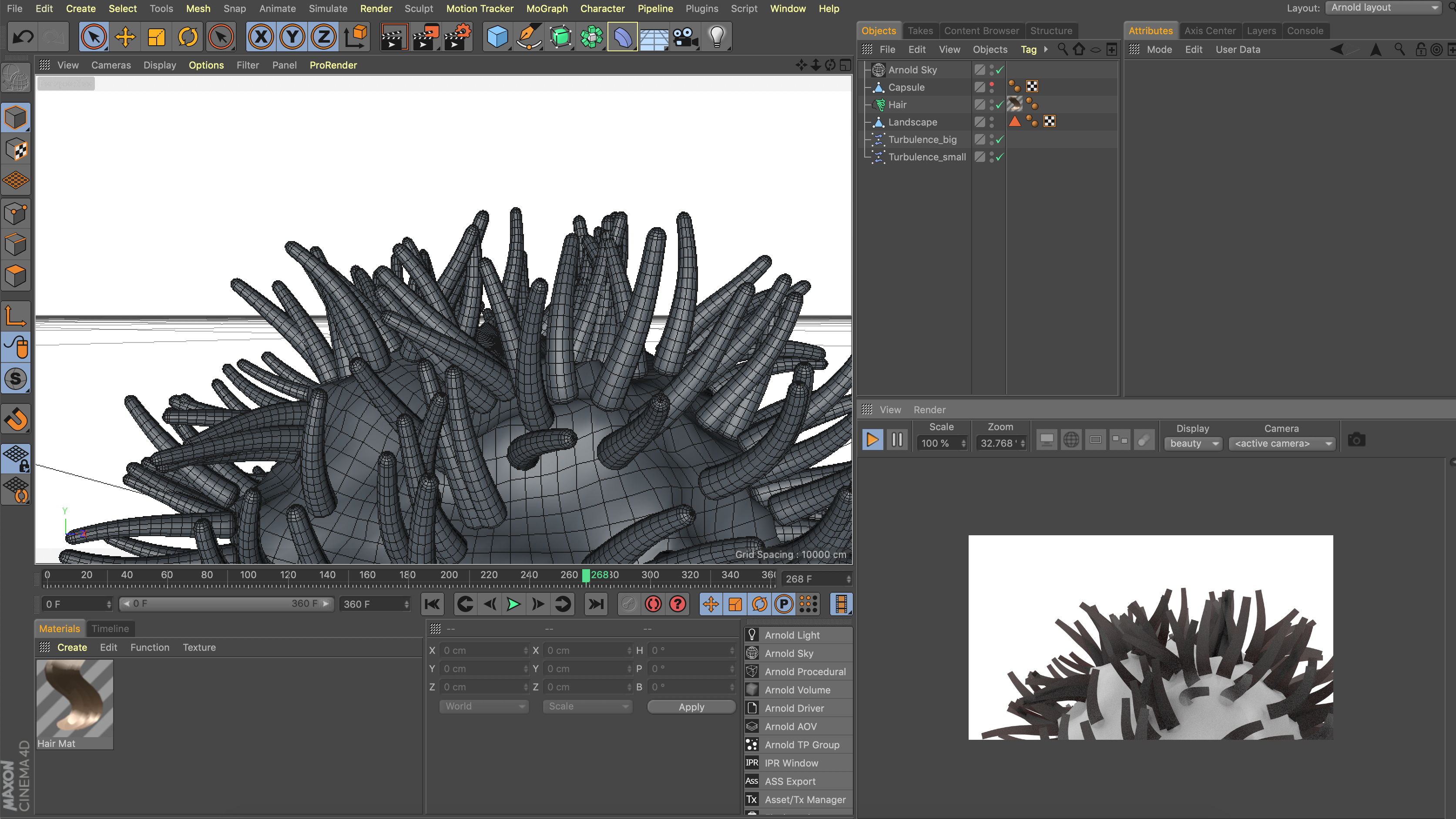Select the Hair Mat material thumbnail
The image size is (1456, 819).
[74, 698]
